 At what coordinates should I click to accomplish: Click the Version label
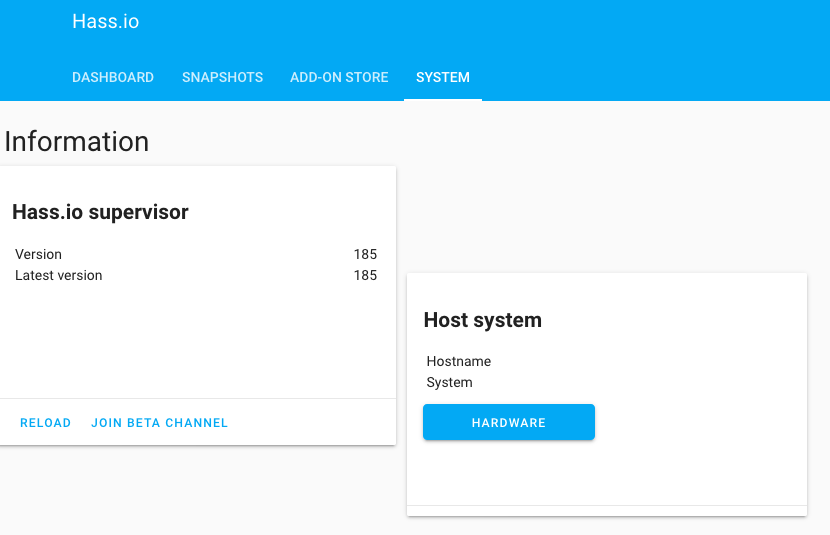[39, 255]
